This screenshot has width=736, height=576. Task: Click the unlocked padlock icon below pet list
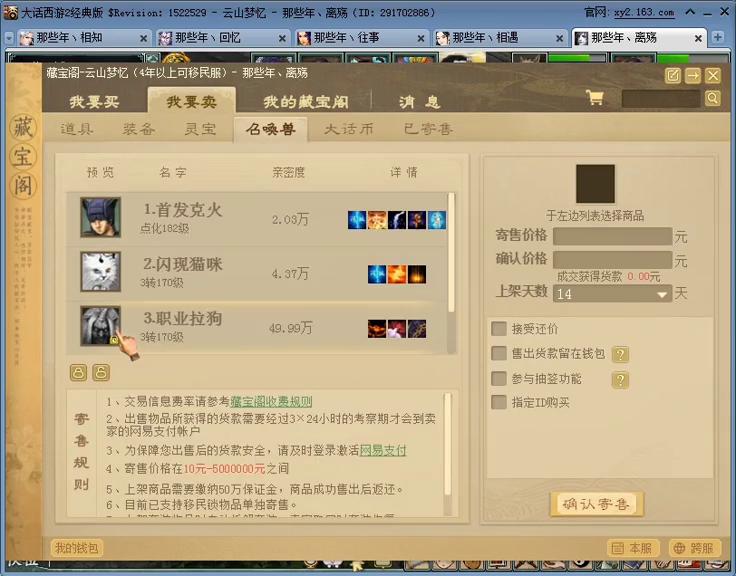(x=100, y=373)
